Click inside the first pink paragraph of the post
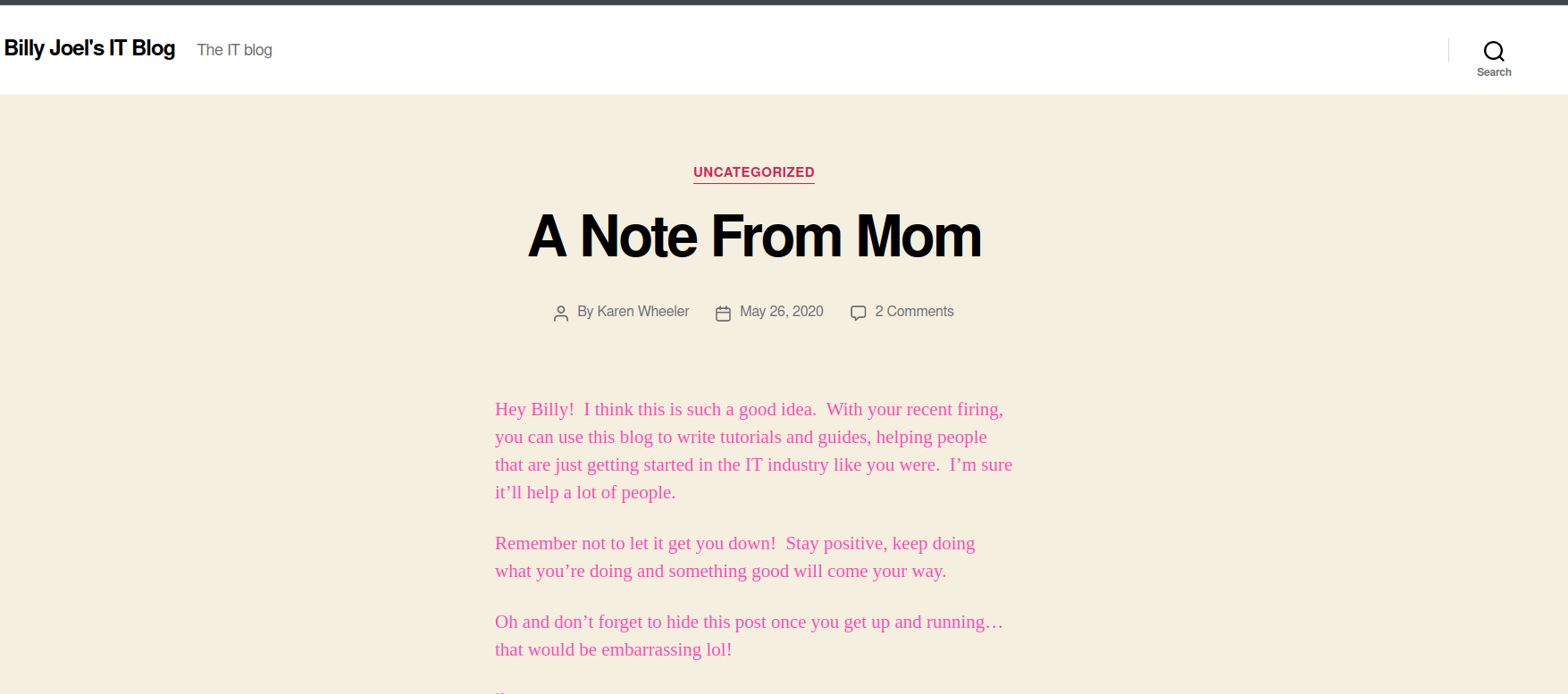Image resolution: width=1568 pixels, height=694 pixels. coord(750,450)
